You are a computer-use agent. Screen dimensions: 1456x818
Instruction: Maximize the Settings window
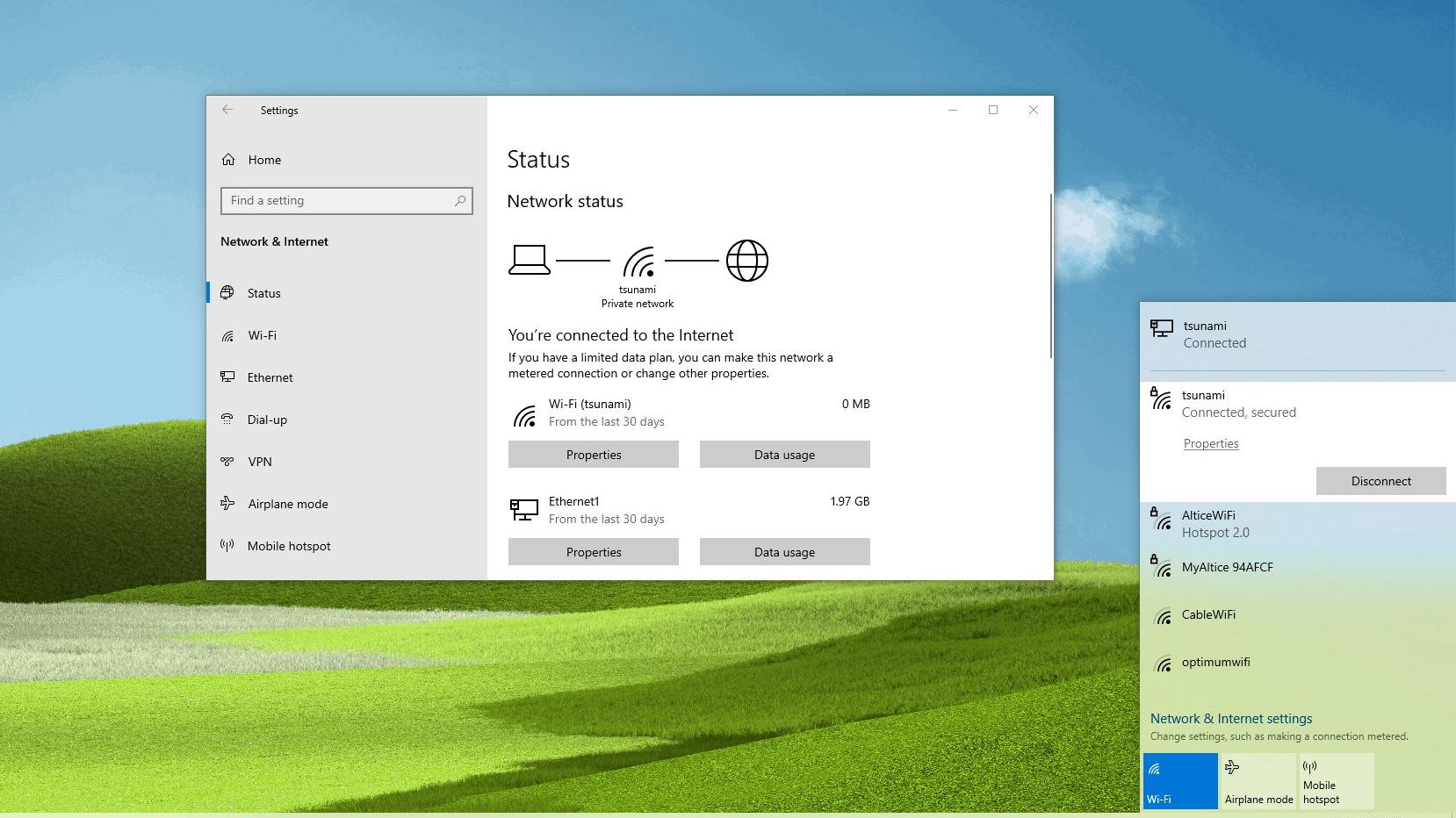pyautogui.click(x=993, y=110)
